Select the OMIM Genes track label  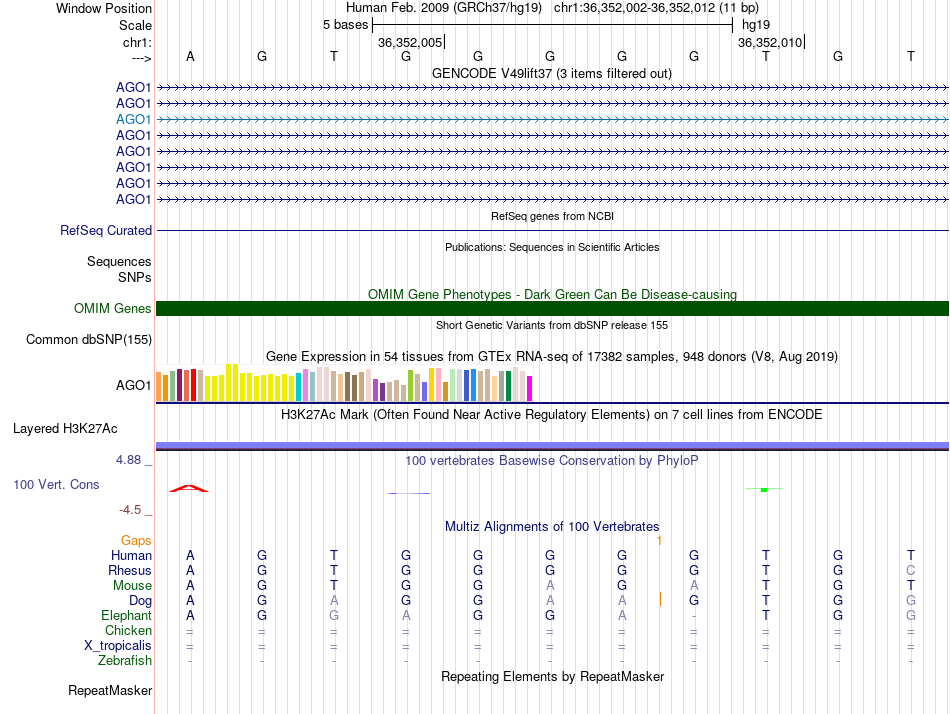point(113,309)
